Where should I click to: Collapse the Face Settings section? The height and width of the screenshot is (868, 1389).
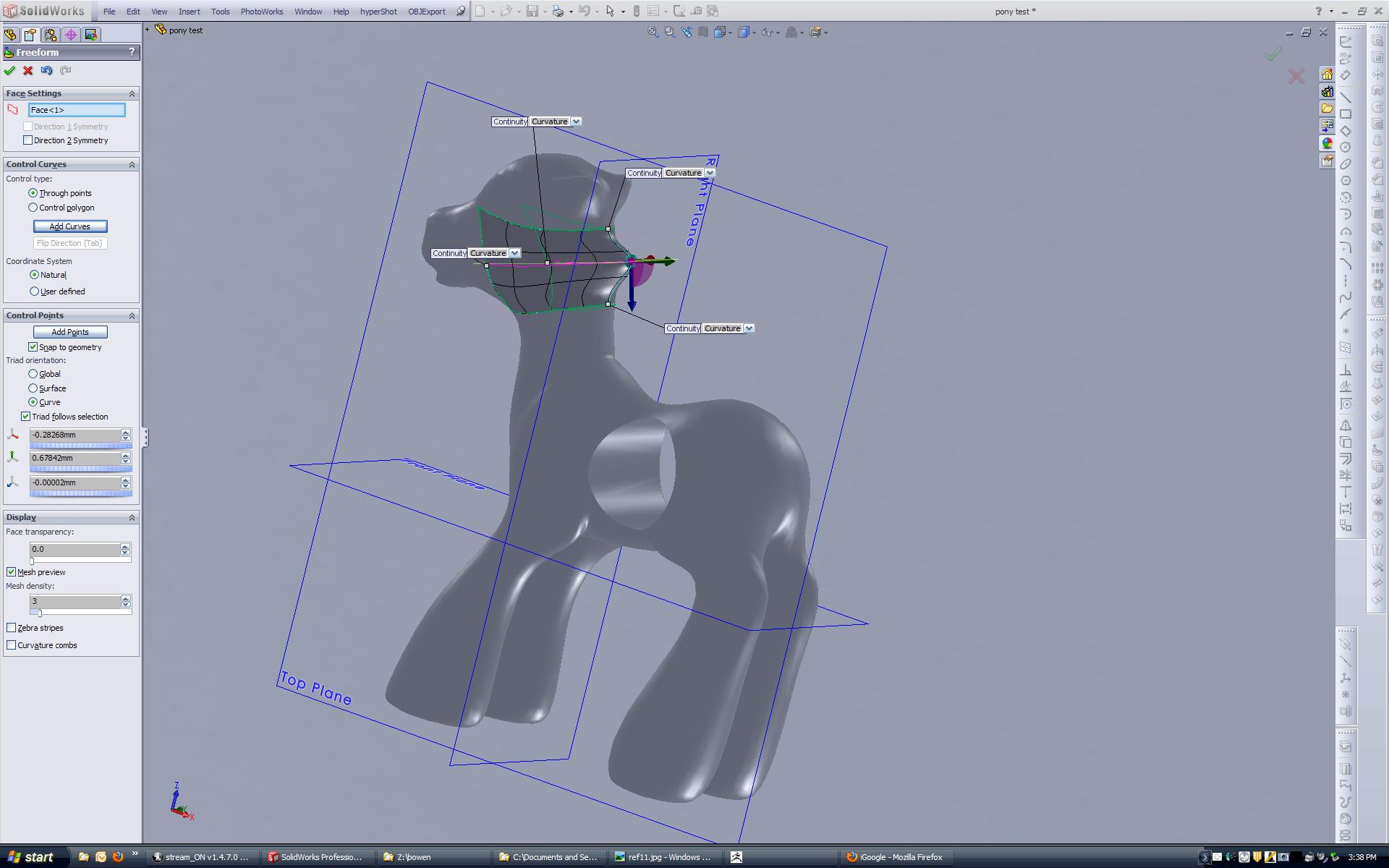click(132, 94)
